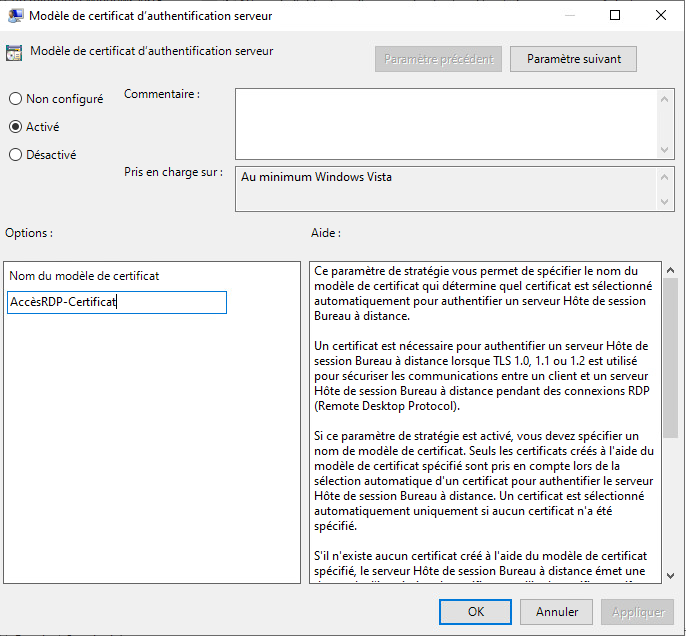The height and width of the screenshot is (636, 686).
Task: Select the Non configuré radio button
Action: tap(15, 99)
